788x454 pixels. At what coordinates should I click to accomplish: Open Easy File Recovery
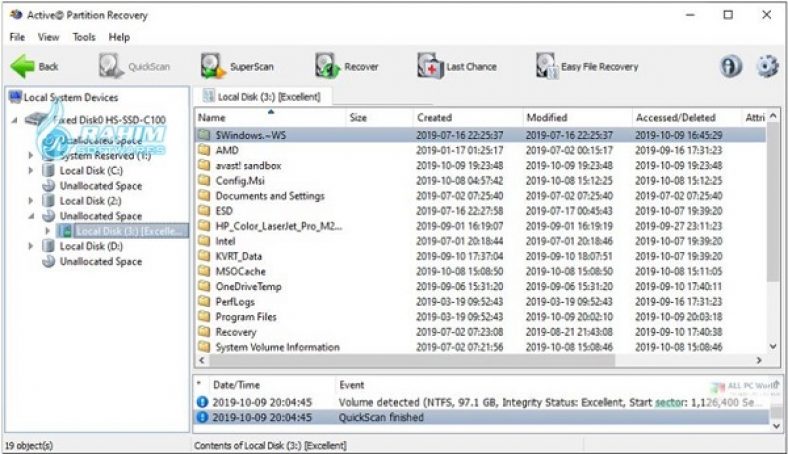[586, 66]
